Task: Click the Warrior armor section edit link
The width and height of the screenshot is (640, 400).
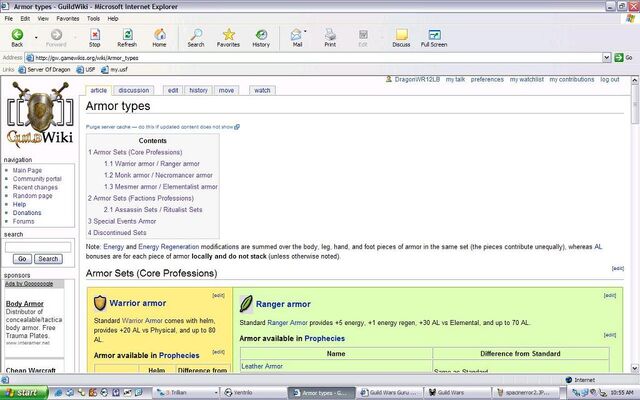Action: [218, 295]
